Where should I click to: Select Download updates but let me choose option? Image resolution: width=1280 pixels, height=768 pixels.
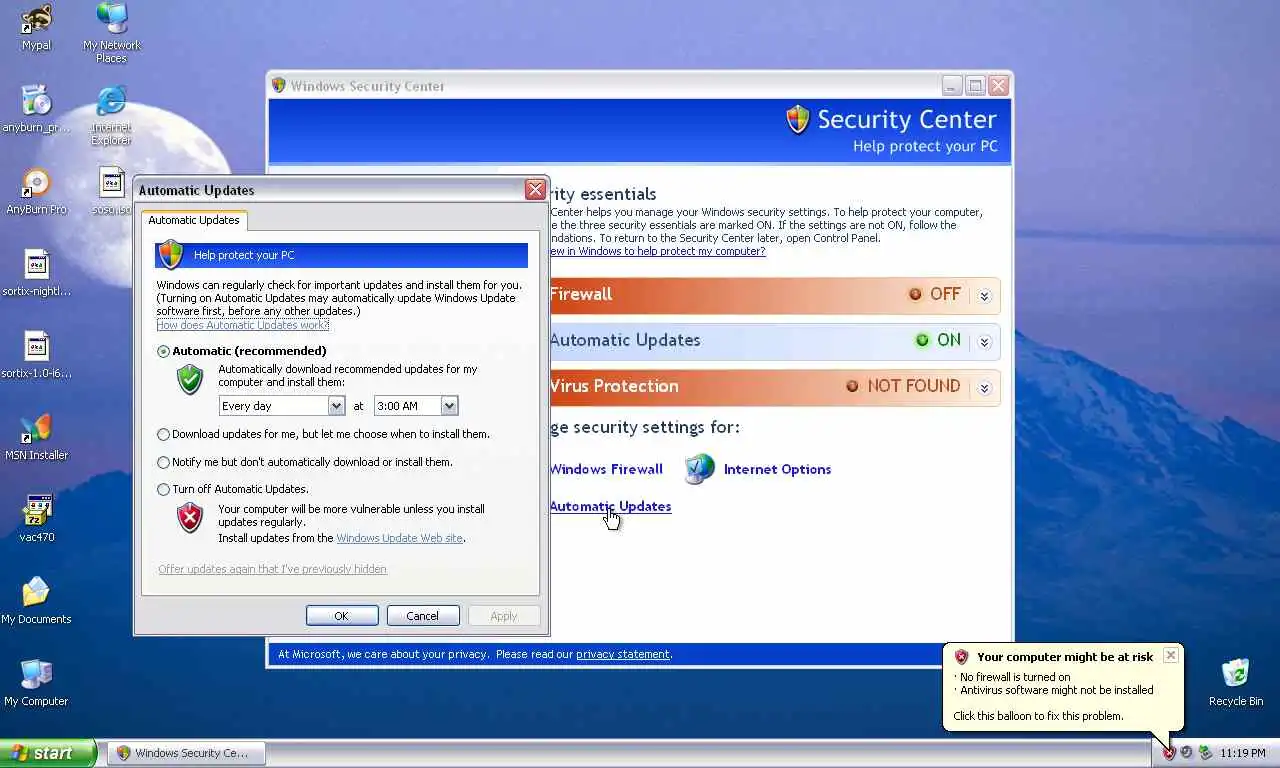[x=164, y=434]
